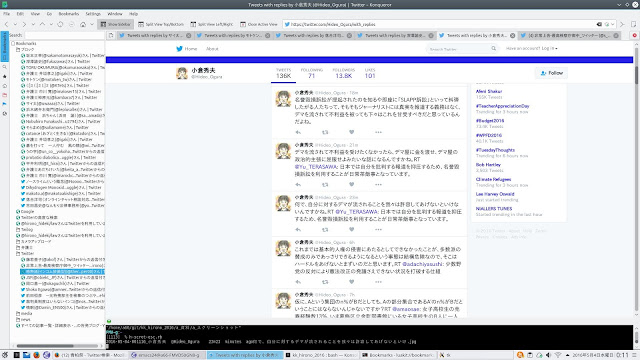Click the Reload page toolbar icon

[x=60, y=24]
